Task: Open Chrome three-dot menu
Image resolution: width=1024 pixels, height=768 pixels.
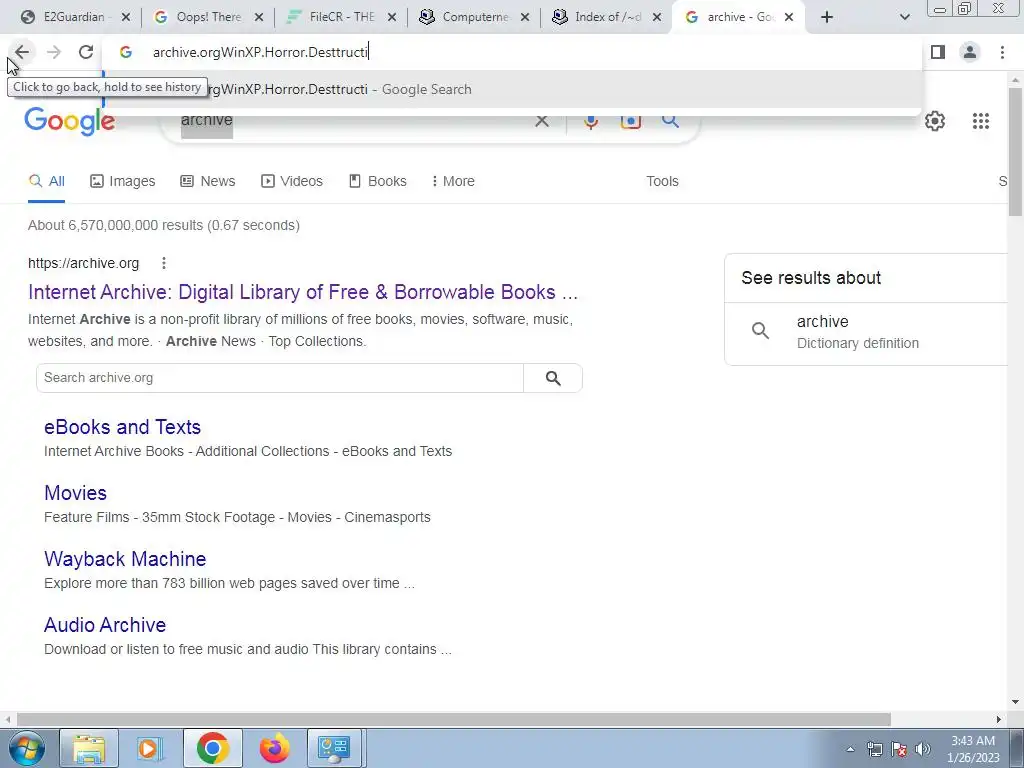Action: [1002, 52]
